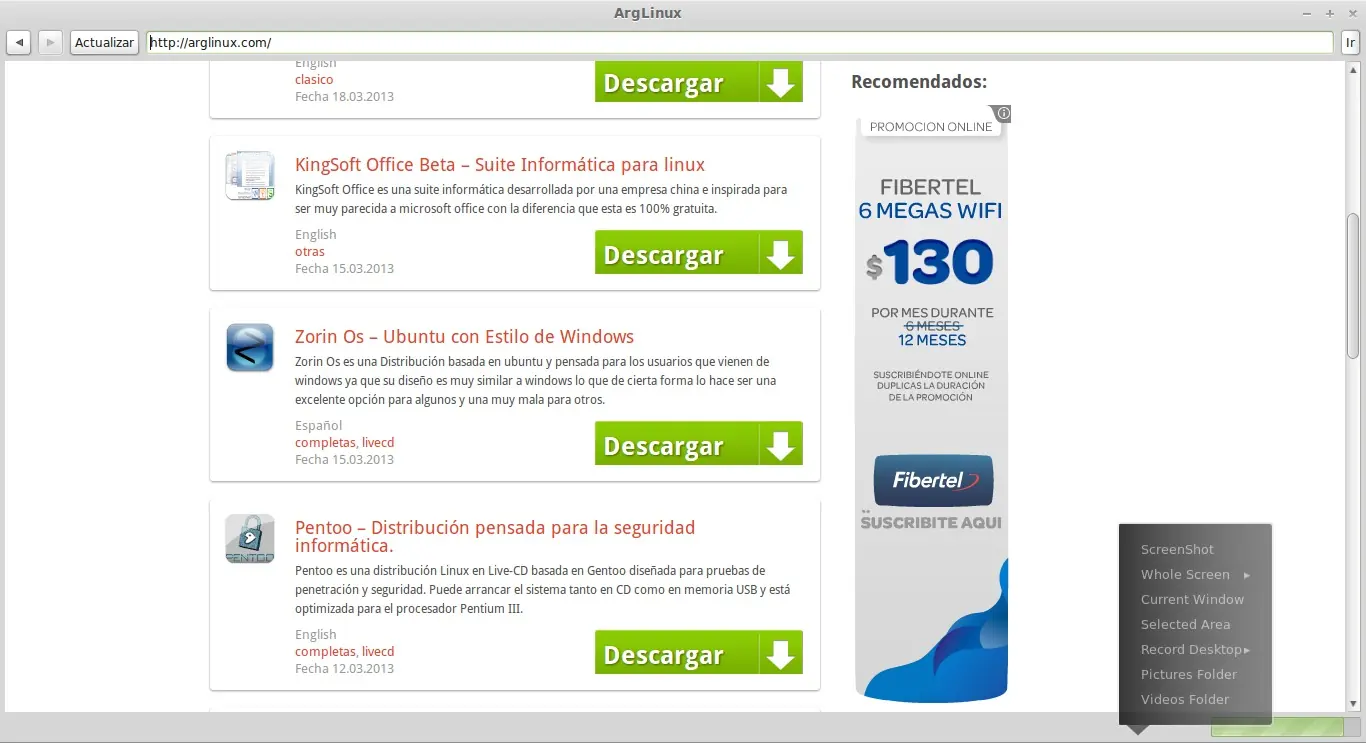Choose 'Selected Area' from the menu

[1185, 625]
